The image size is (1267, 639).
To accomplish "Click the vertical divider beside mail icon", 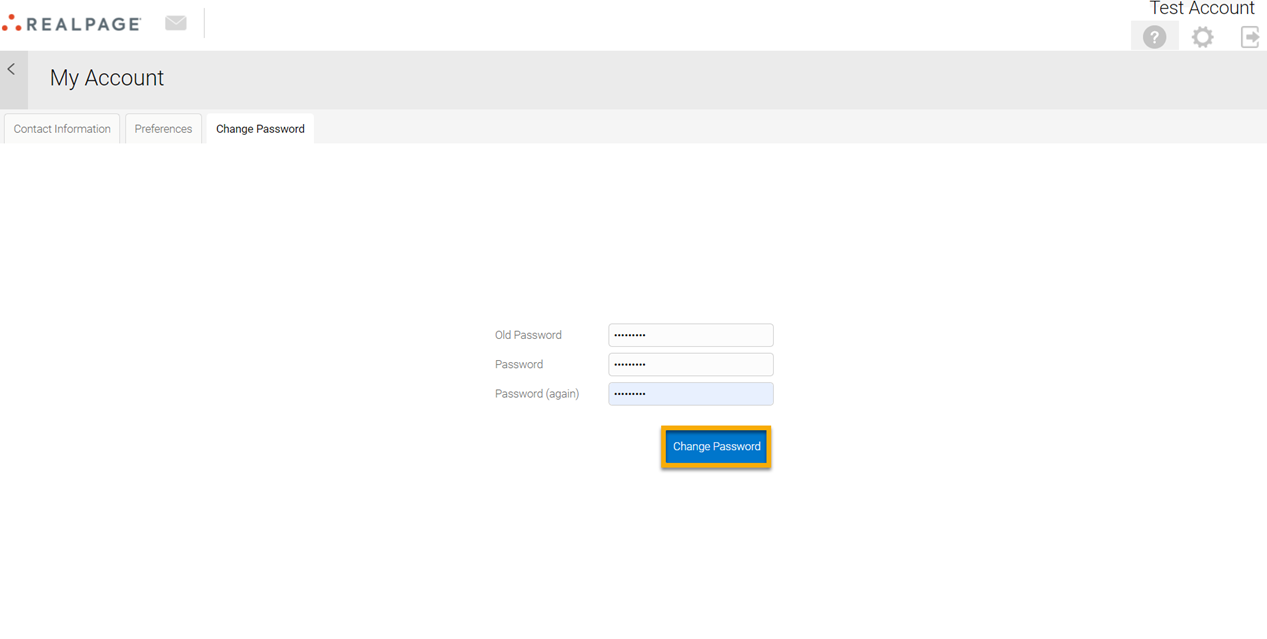I will pos(204,23).
